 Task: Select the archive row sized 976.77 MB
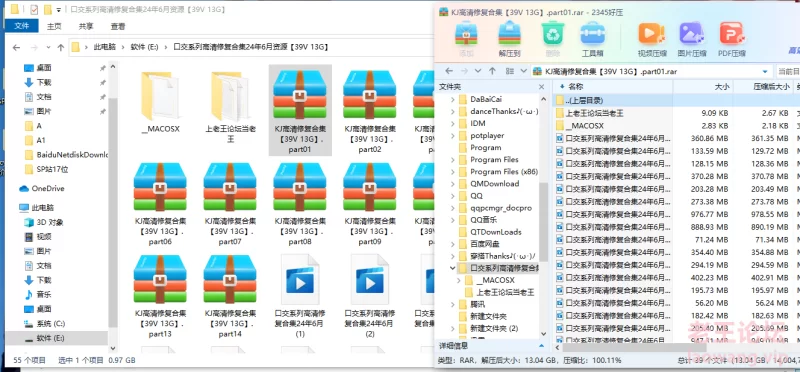677,214
